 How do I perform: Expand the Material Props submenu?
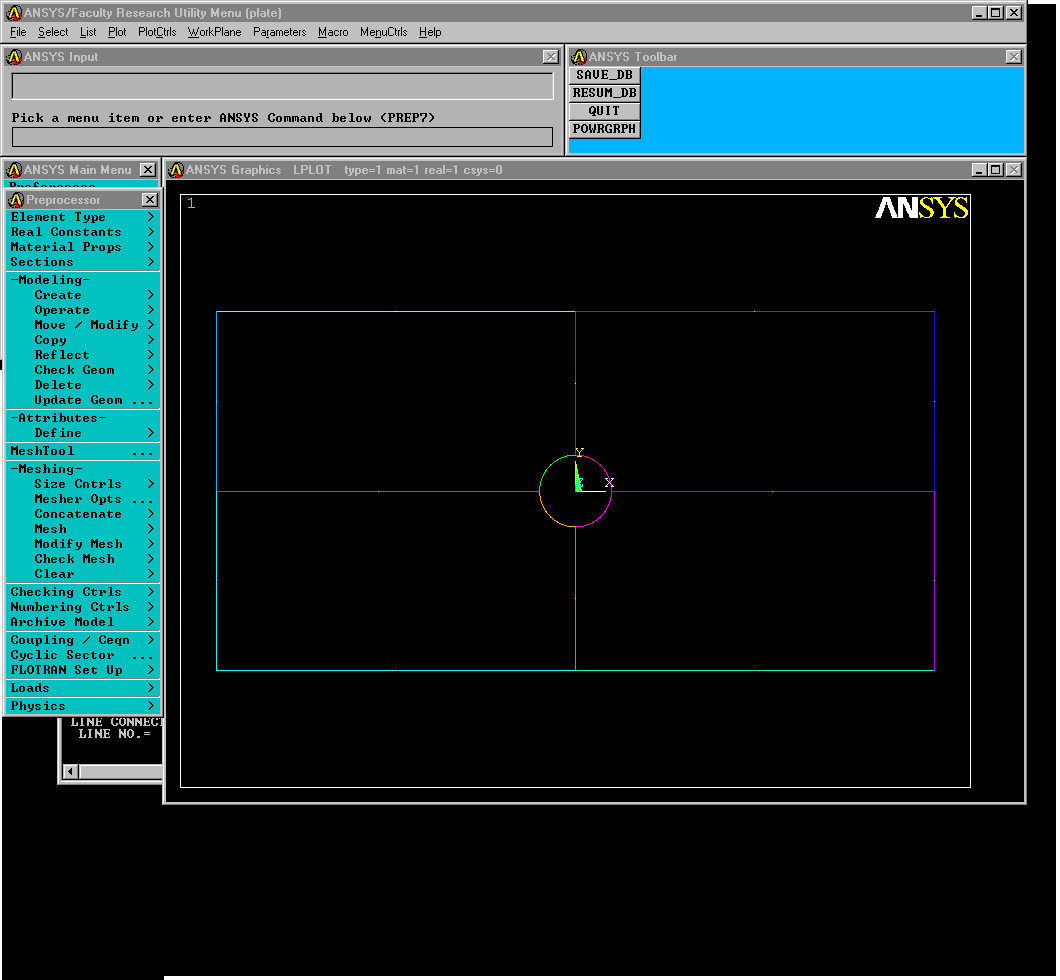[x=82, y=247]
